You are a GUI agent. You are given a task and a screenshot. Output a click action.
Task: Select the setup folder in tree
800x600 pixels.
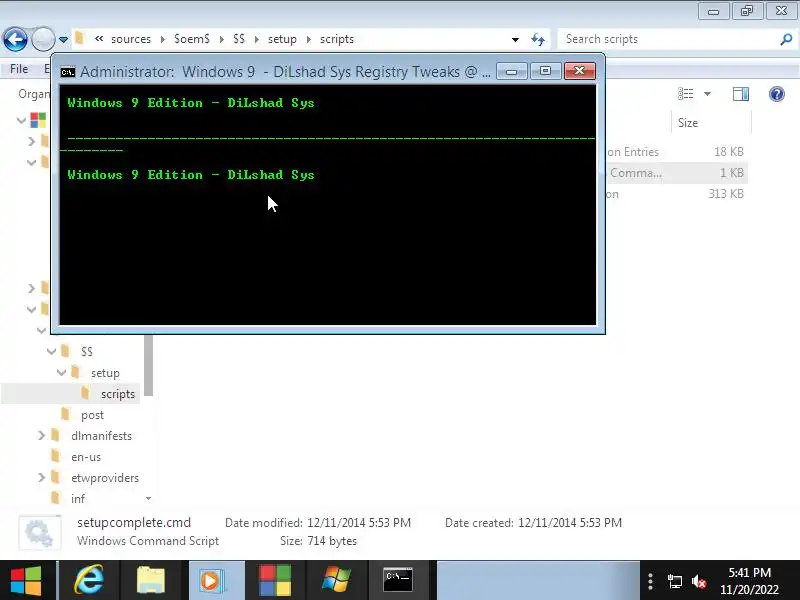(x=105, y=373)
